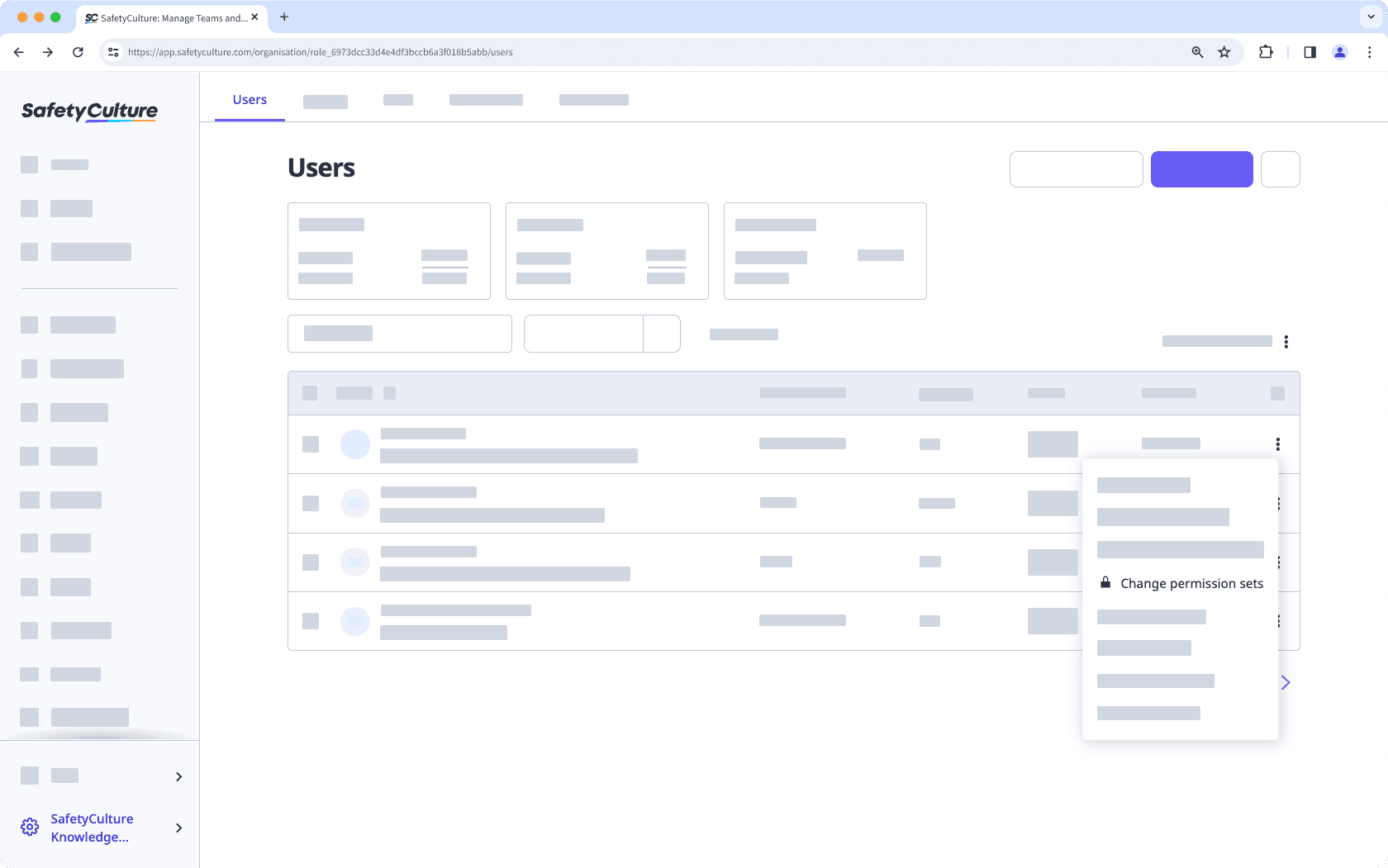1388x868 pixels.
Task: Select Change permission sets from context menu
Action: click(x=1191, y=583)
